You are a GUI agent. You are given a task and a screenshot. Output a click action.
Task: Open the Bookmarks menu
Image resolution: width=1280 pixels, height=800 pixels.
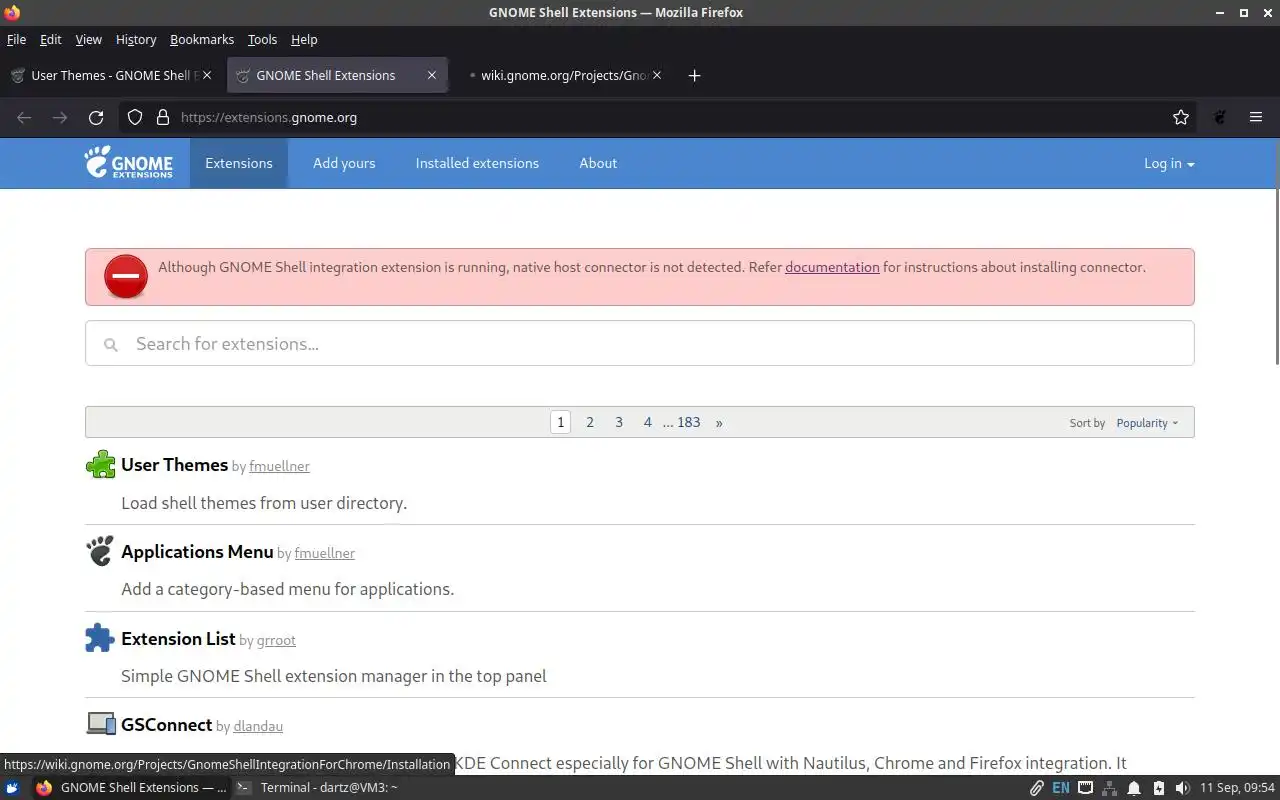pos(202,39)
